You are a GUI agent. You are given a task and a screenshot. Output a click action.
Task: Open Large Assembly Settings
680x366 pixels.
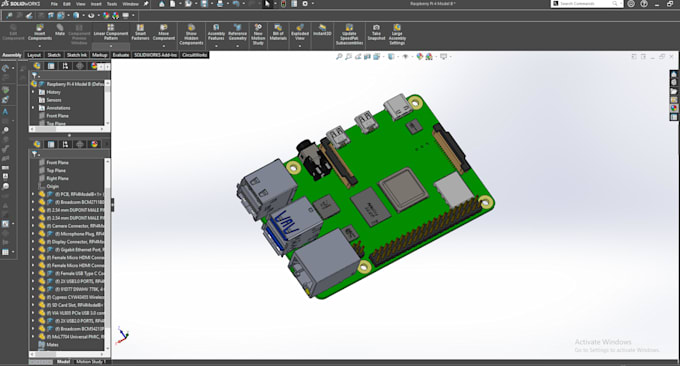pyautogui.click(x=397, y=35)
